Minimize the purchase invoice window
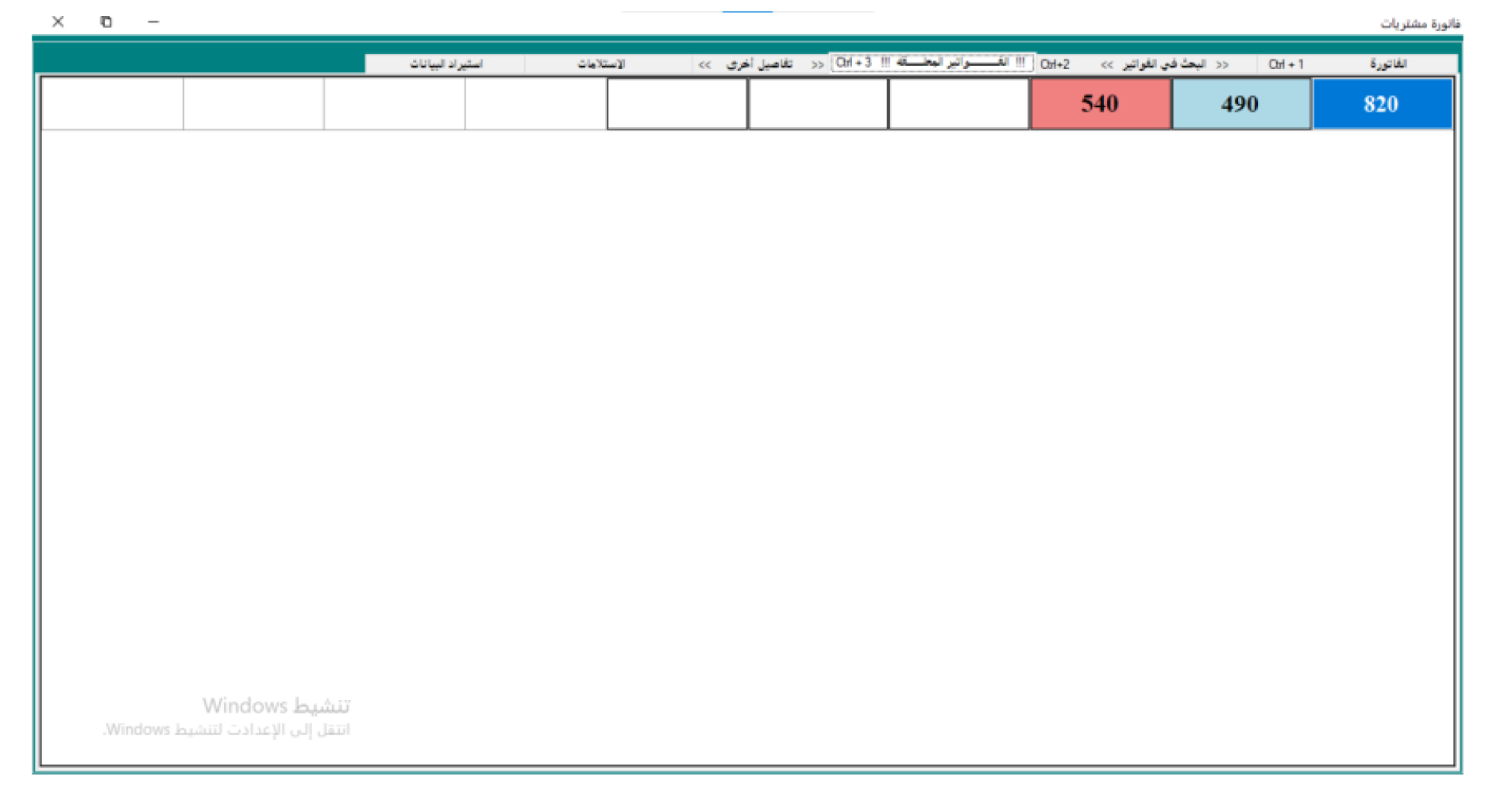This screenshot has width=1512, height=796. [x=153, y=21]
